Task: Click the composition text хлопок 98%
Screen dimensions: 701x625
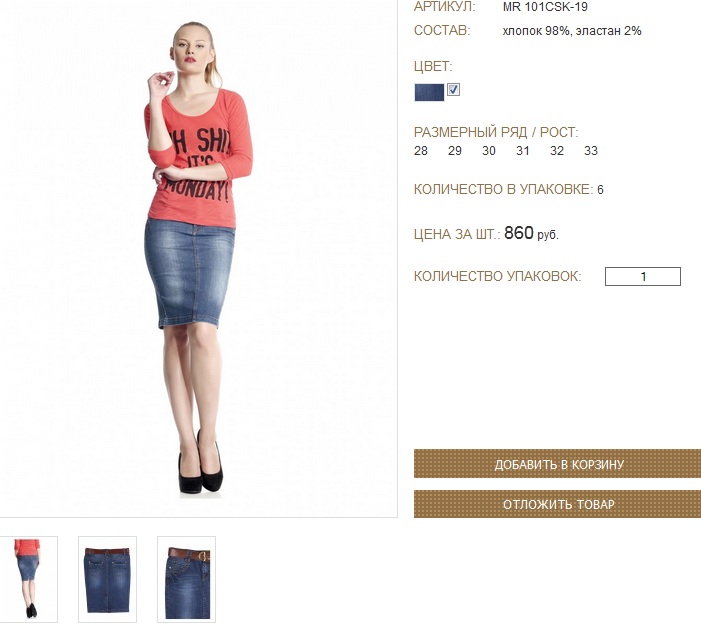Action: point(536,31)
